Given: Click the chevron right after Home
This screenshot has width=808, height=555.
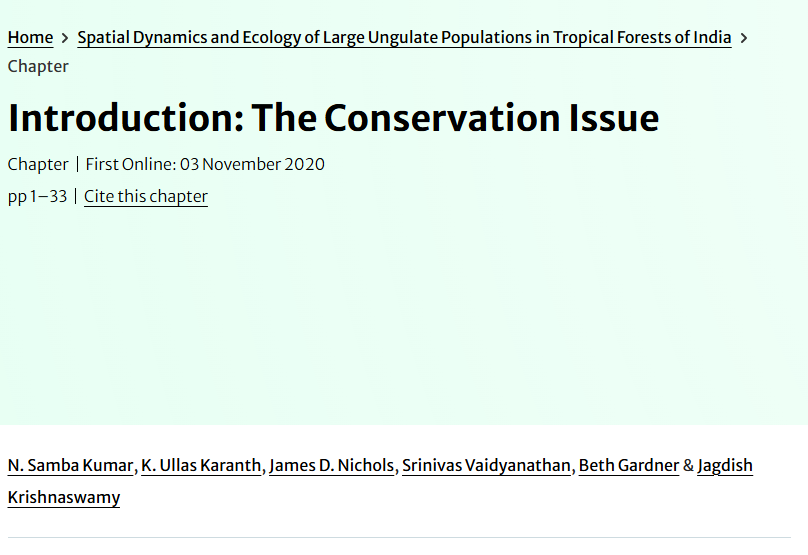Looking at the screenshot, I should tap(65, 38).
